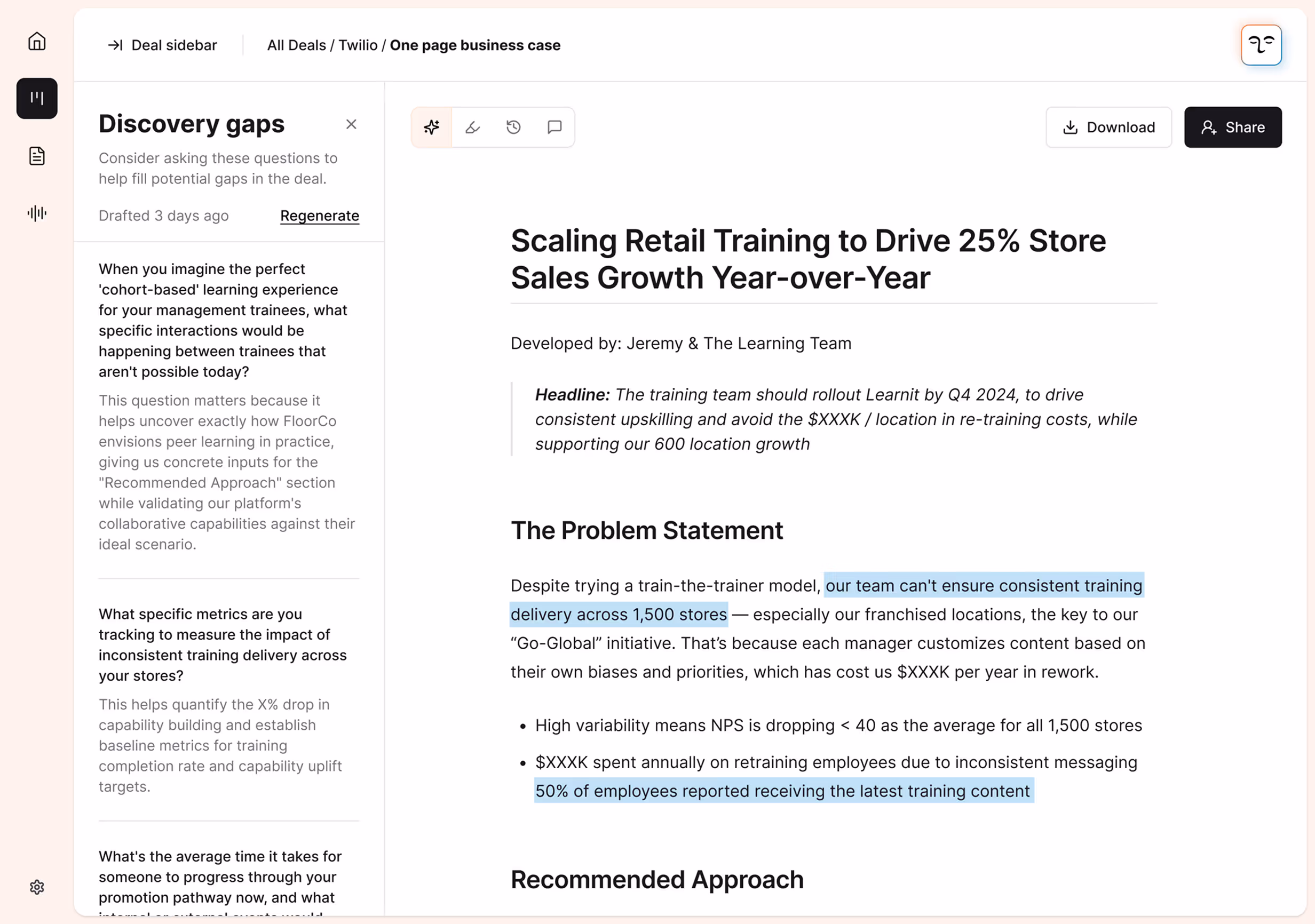Open the audio waveform recordings icon
Viewport: 1315px width, 924px height.
[x=37, y=213]
